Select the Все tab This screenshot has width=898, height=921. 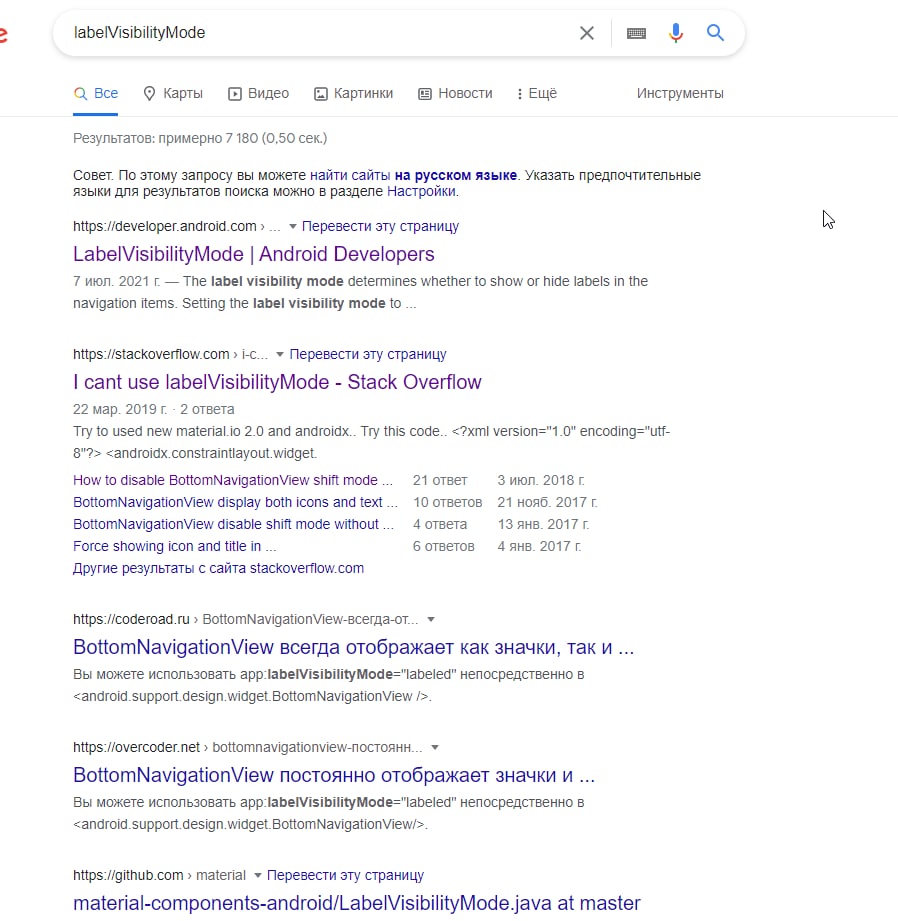pyautogui.click(x=96, y=93)
